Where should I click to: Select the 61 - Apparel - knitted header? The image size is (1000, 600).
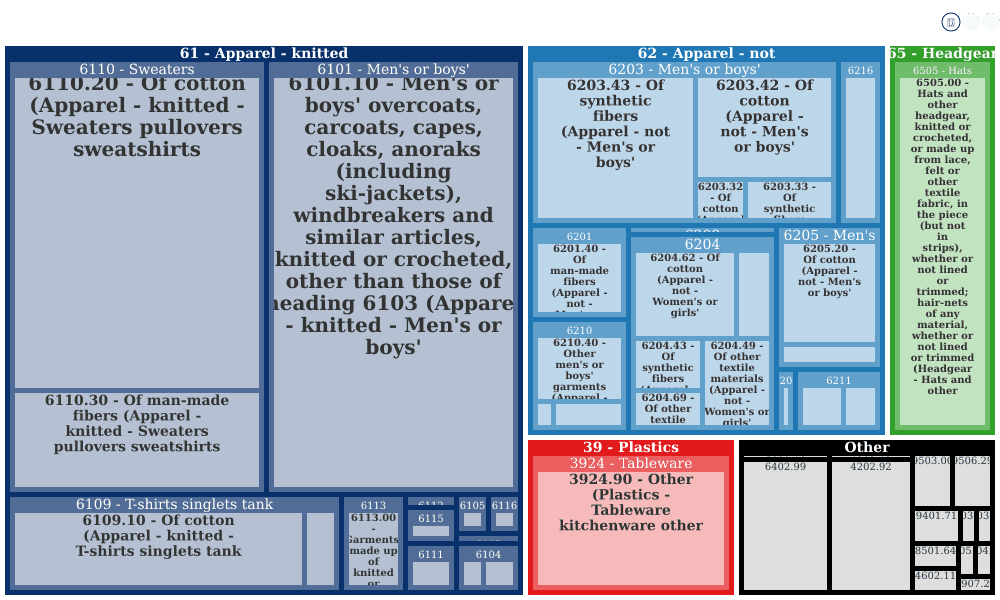pyautogui.click(x=264, y=54)
